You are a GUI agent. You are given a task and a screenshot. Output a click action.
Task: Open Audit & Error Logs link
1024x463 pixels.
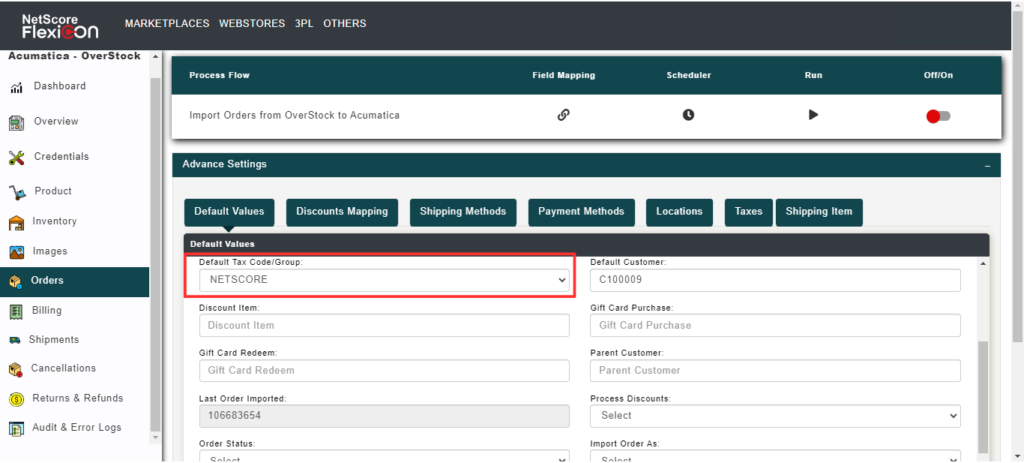76,428
